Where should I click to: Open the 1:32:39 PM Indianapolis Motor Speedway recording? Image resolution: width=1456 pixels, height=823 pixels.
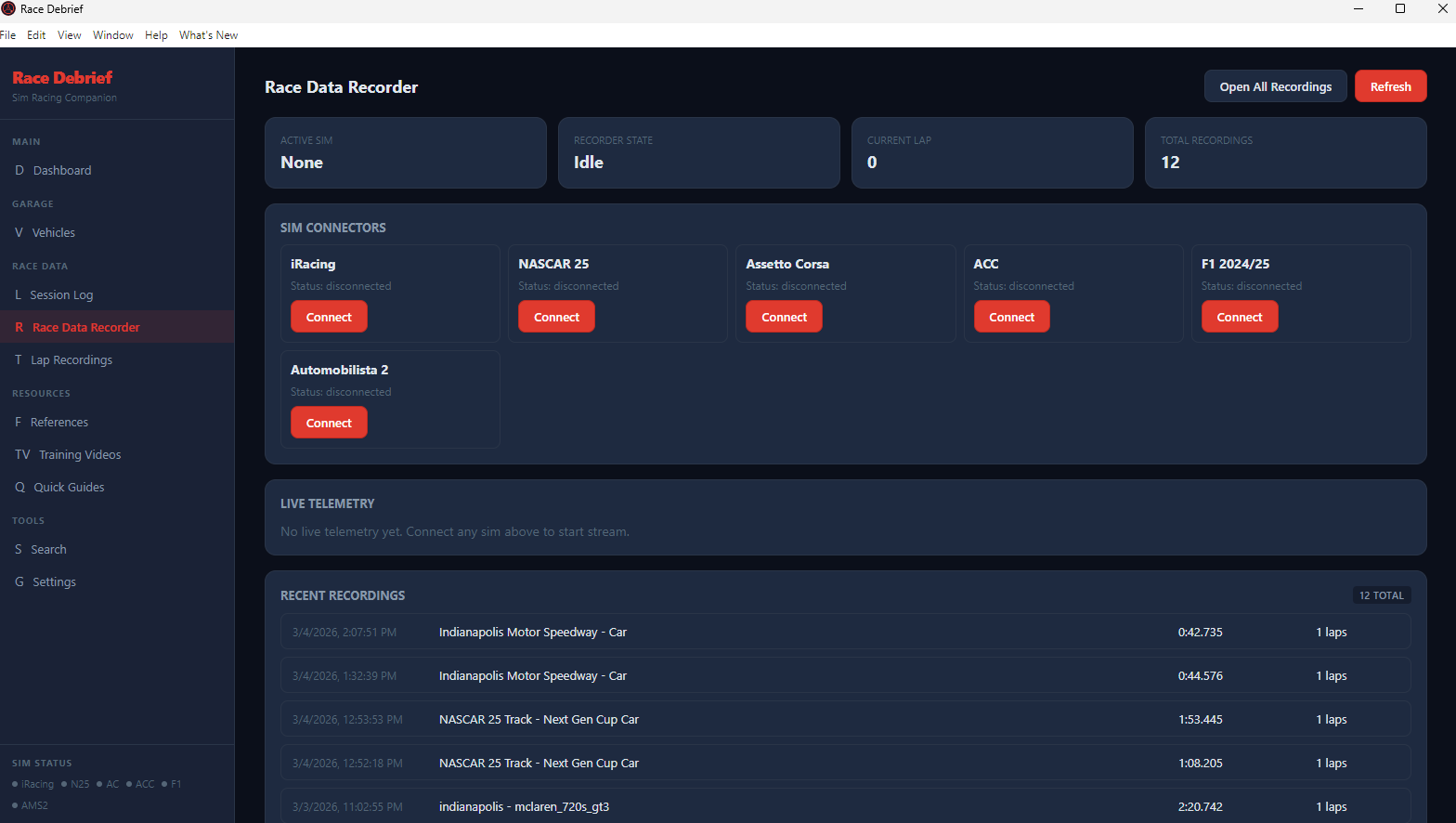pos(846,675)
